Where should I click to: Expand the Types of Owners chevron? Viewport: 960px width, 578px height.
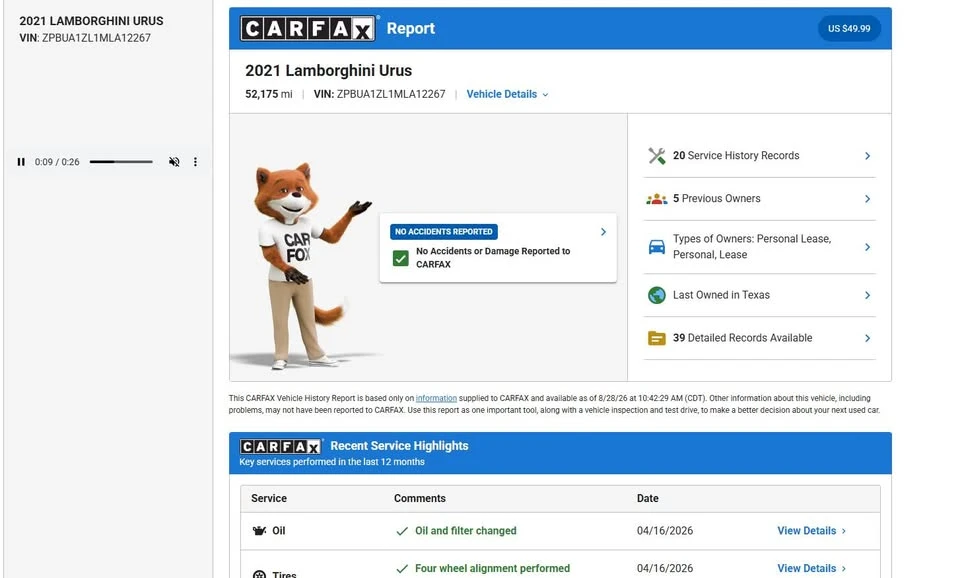click(x=868, y=247)
